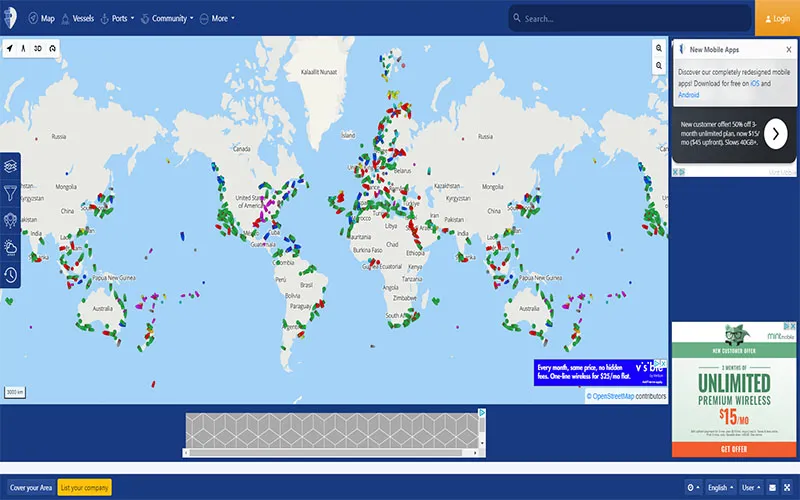Screen dimensions: 800x500
Task: Open the weather overlay panel
Action: tap(10, 247)
